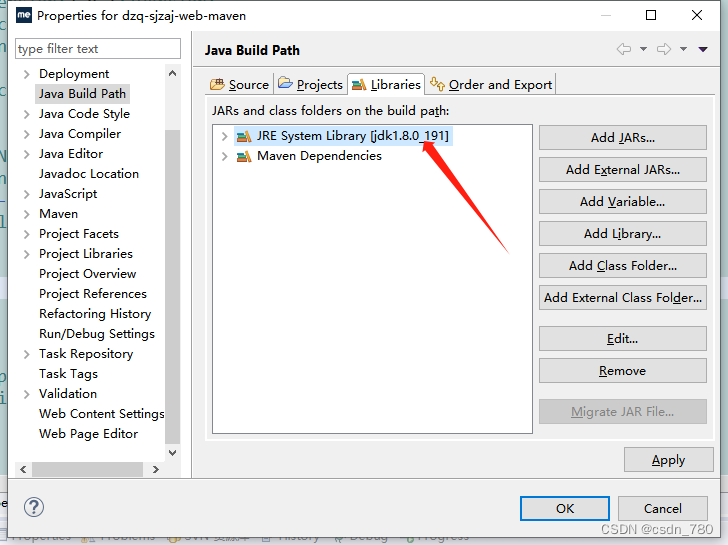Image resolution: width=728 pixels, height=545 pixels.
Task: Switch to the Projects tab
Action: pyautogui.click(x=310, y=84)
